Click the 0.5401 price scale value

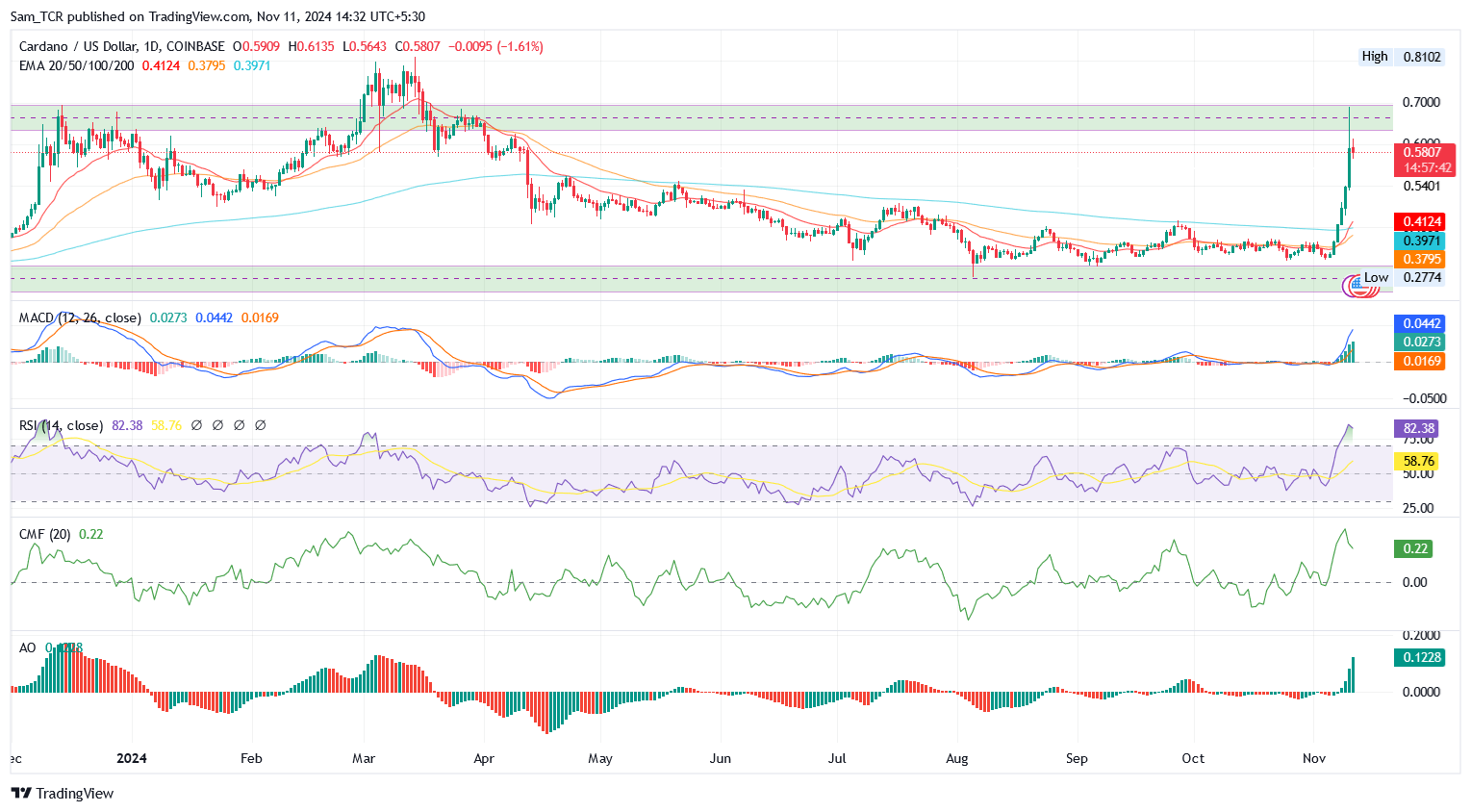pos(1421,186)
